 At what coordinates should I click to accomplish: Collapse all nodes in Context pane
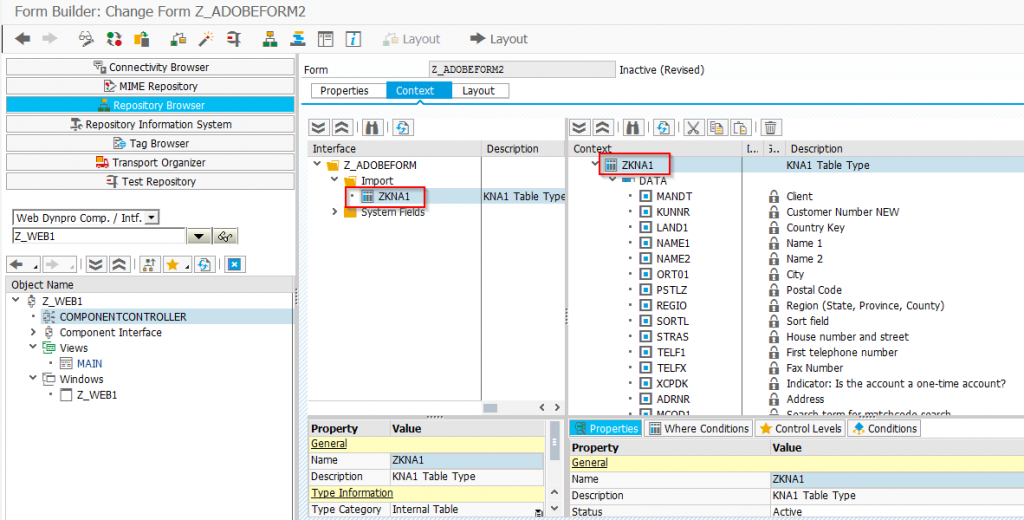click(603, 127)
